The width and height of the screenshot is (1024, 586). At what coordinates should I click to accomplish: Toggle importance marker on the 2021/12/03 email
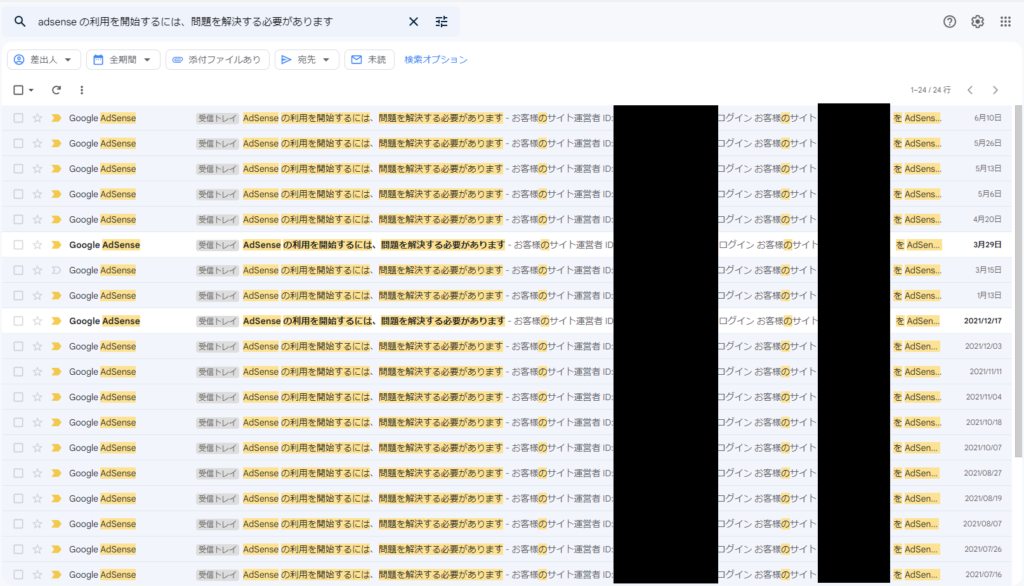56,346
